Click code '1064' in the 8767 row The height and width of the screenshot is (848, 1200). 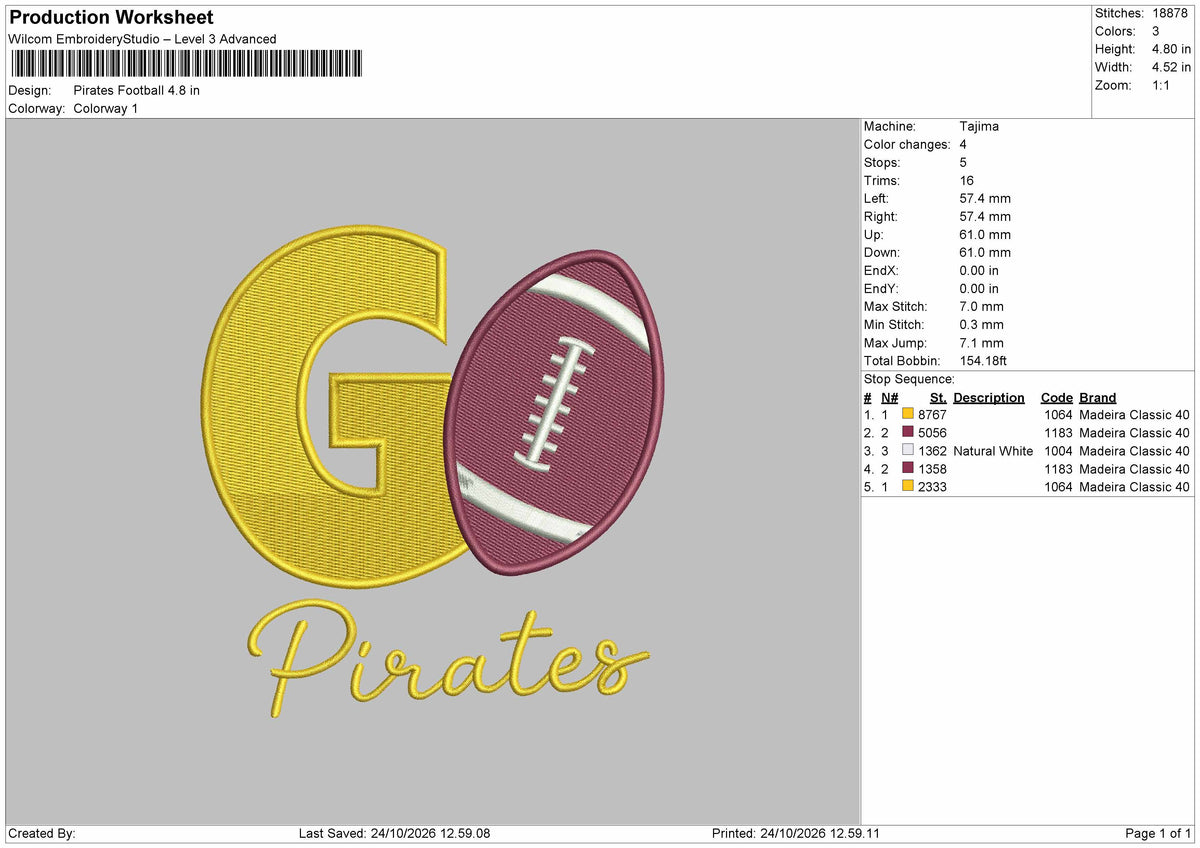(x=1058, y=415)
